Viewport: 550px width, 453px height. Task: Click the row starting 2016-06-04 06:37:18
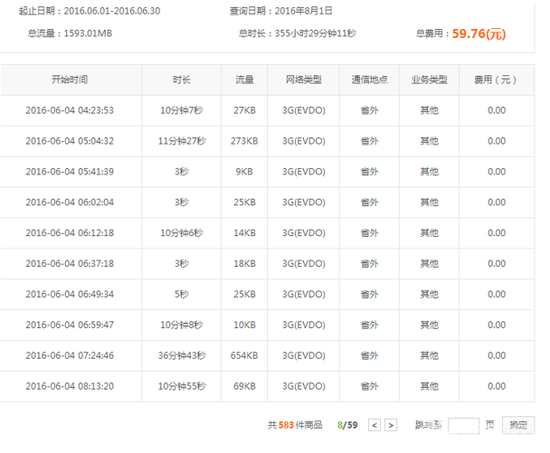(x=267, y=264)
